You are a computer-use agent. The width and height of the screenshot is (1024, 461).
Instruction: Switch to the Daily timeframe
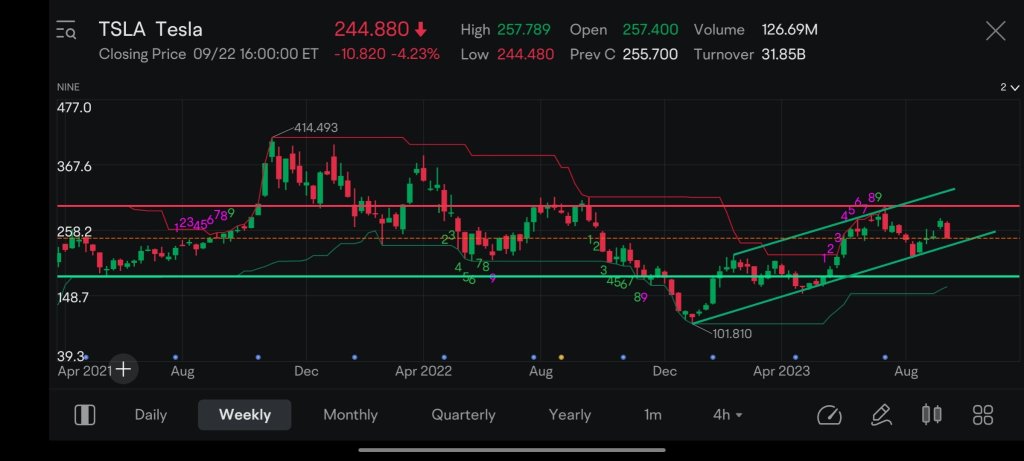click(151, 415)
